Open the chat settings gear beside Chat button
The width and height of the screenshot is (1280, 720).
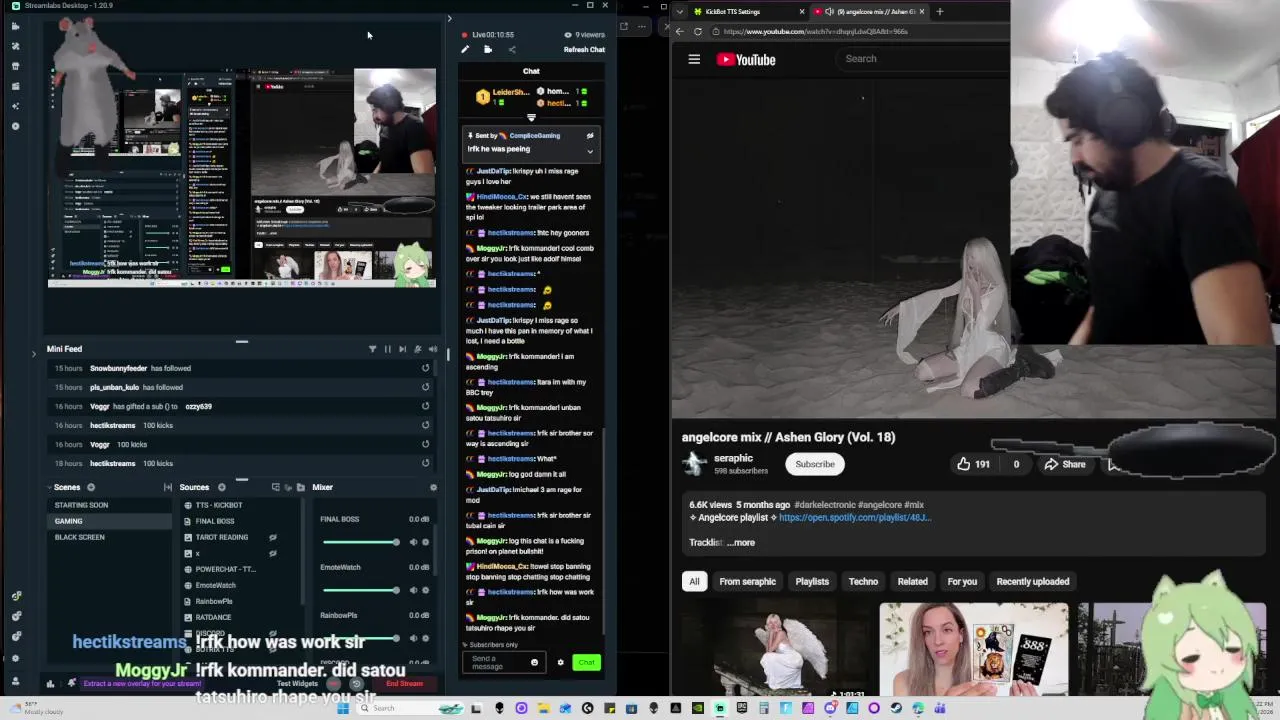[x=560, y=662]
